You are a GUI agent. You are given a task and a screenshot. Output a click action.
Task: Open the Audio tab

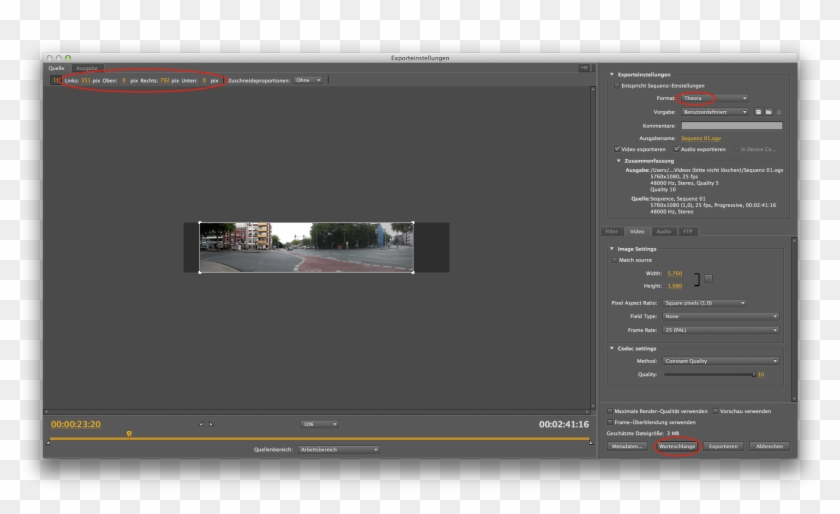point(664,232)
